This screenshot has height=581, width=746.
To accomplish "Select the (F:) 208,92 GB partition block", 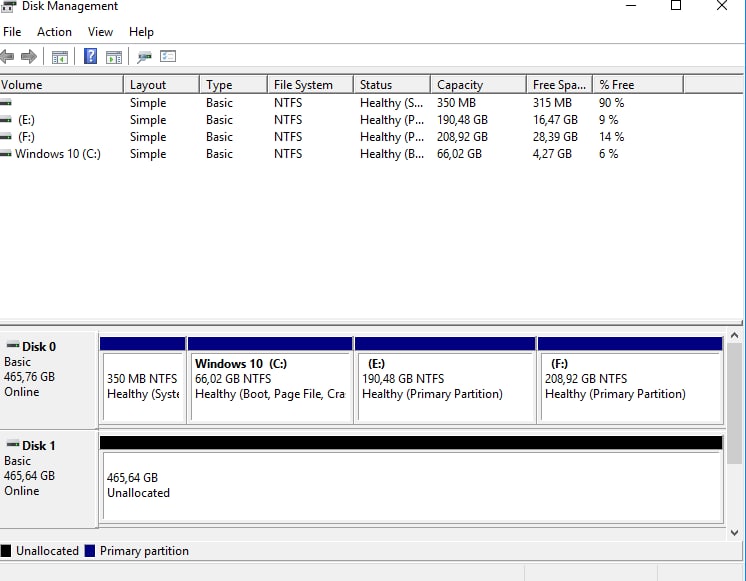I will pos(630,380).
